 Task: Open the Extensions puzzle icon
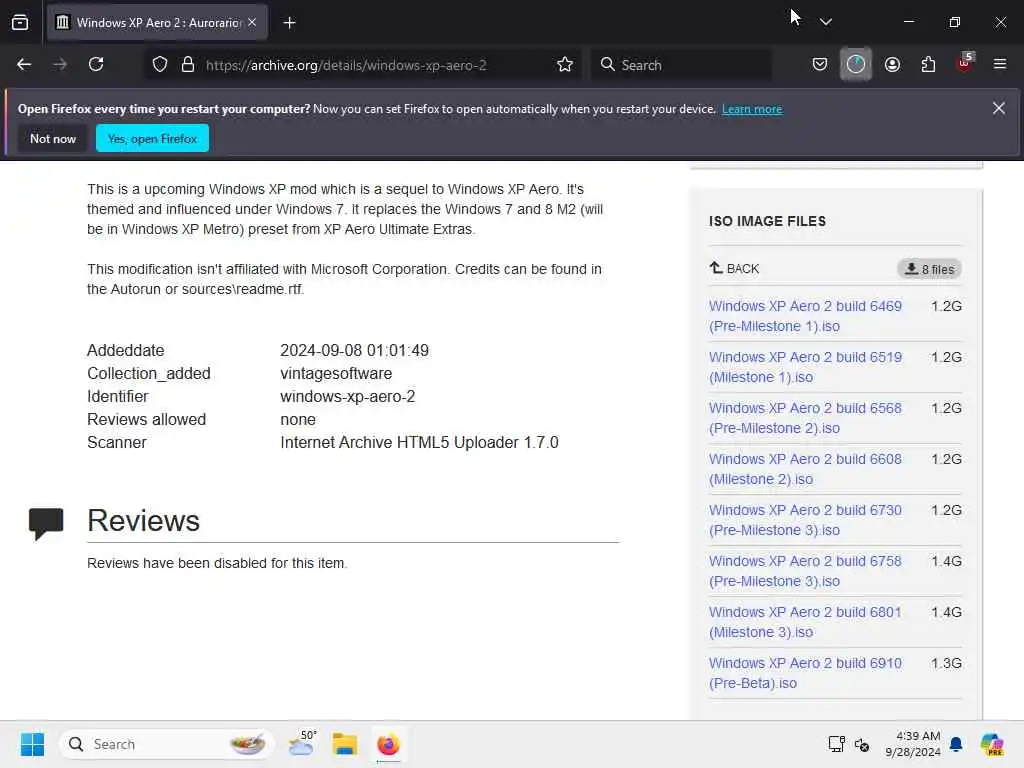(x=928, y=65)
